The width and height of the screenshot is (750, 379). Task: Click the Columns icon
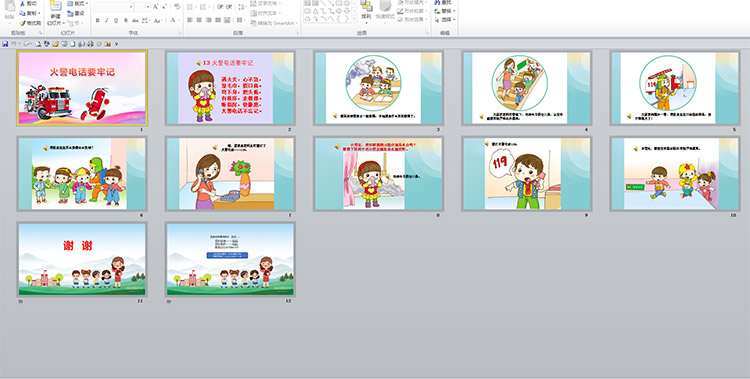240,20
